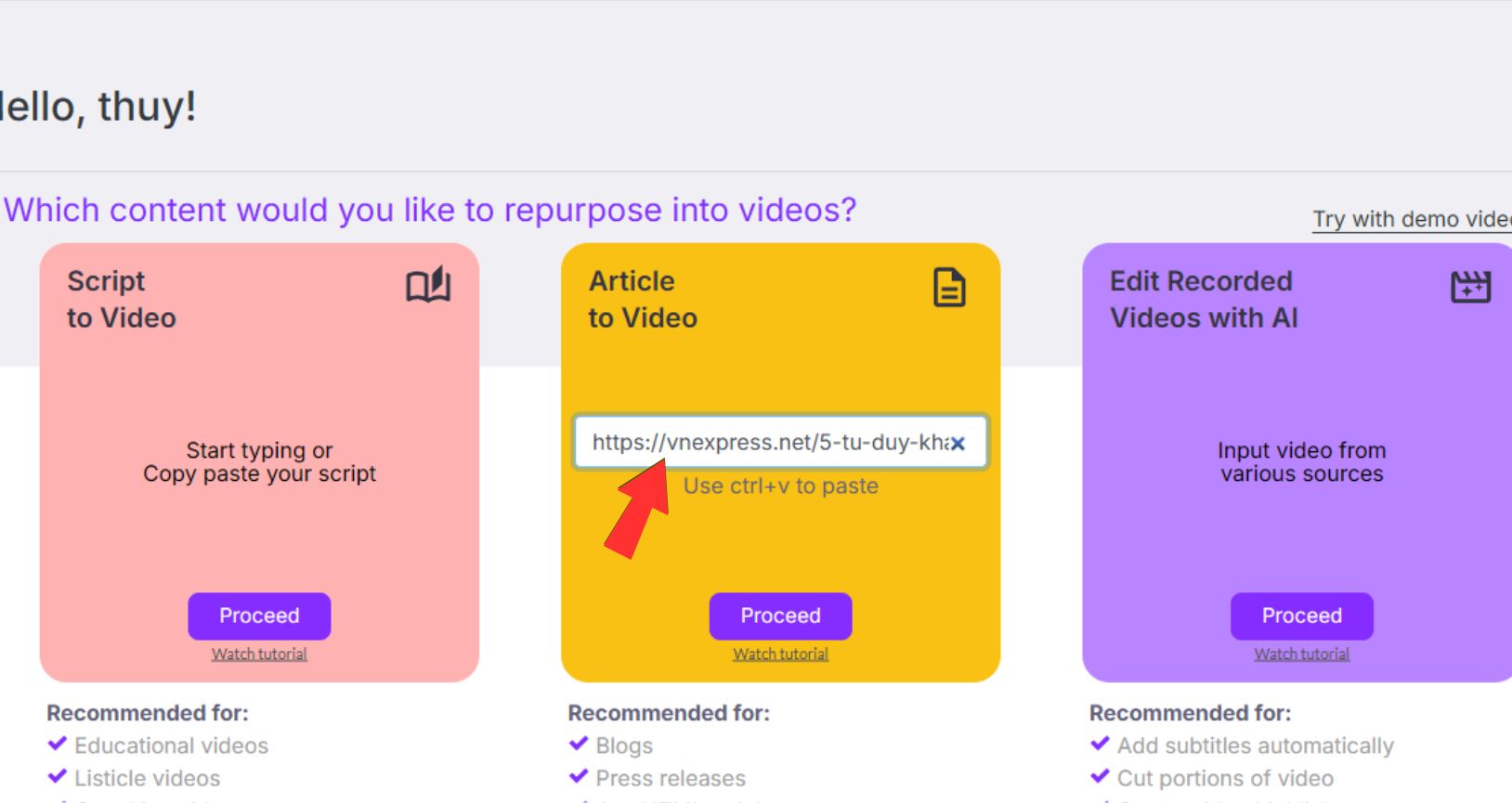Click 'Recommended for:' under Script to Video
The height and width of the screenshot is (803, 1512).
tap(148, 713)
